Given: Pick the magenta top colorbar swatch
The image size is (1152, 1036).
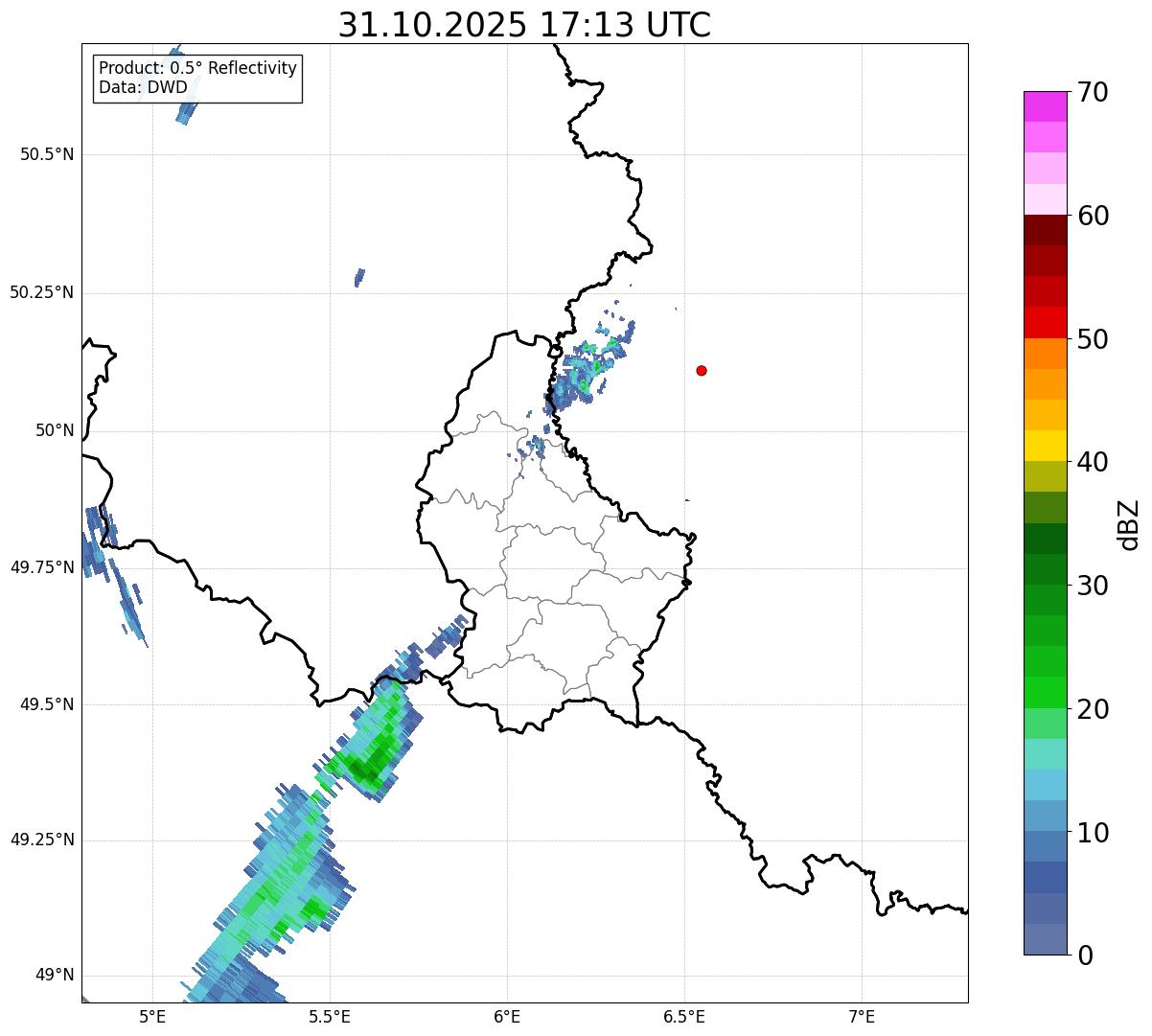Looking at the screenshot, I should pyautogui.click(x=1045, y=106).
